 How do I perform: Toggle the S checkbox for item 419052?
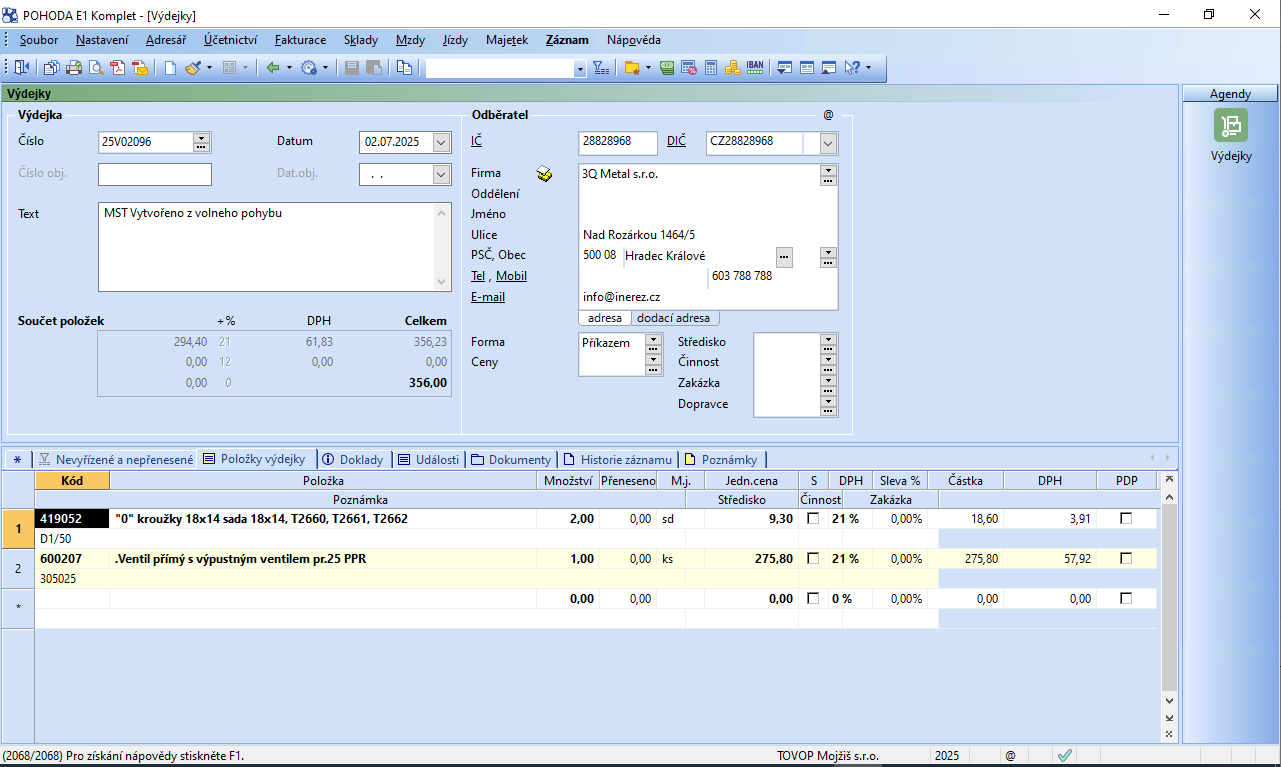813,519
